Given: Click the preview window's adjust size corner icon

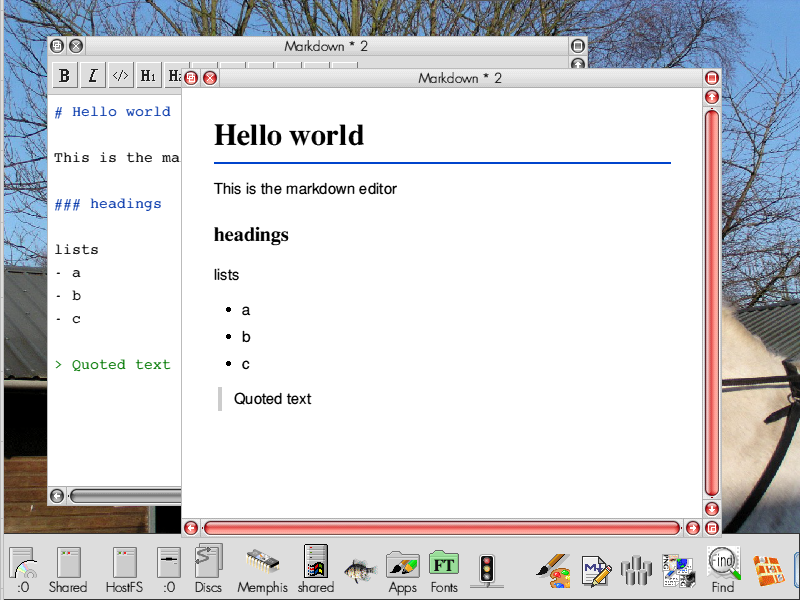Looking at the screenshot, I should 712,528.
